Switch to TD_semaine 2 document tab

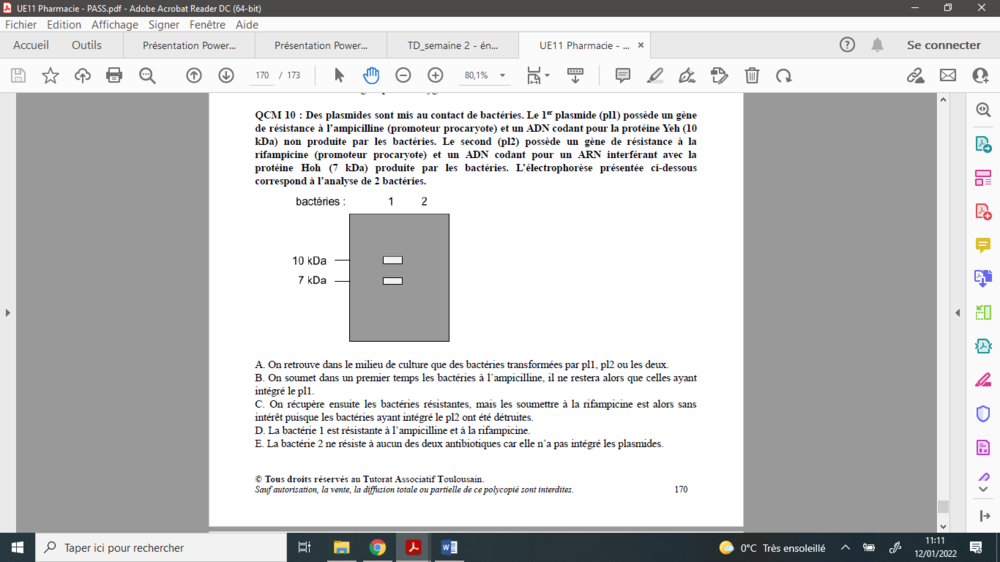point(453,45)
